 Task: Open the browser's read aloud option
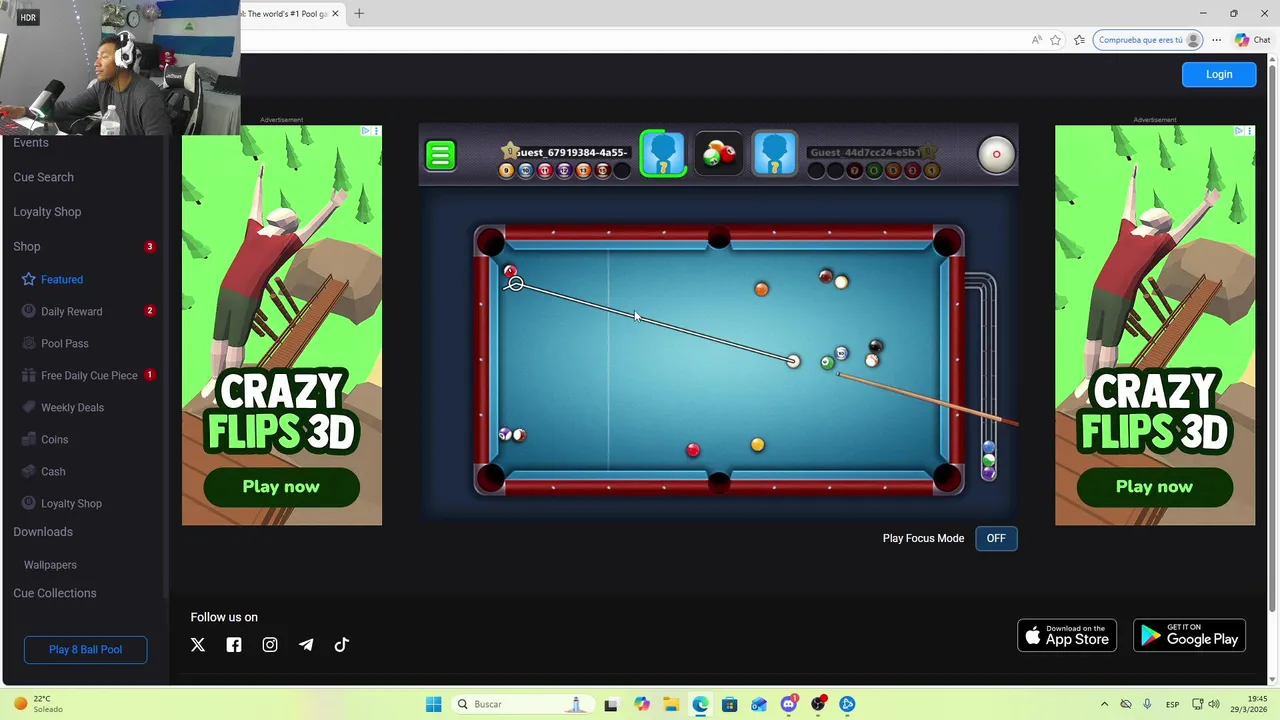coord(1036,40)
